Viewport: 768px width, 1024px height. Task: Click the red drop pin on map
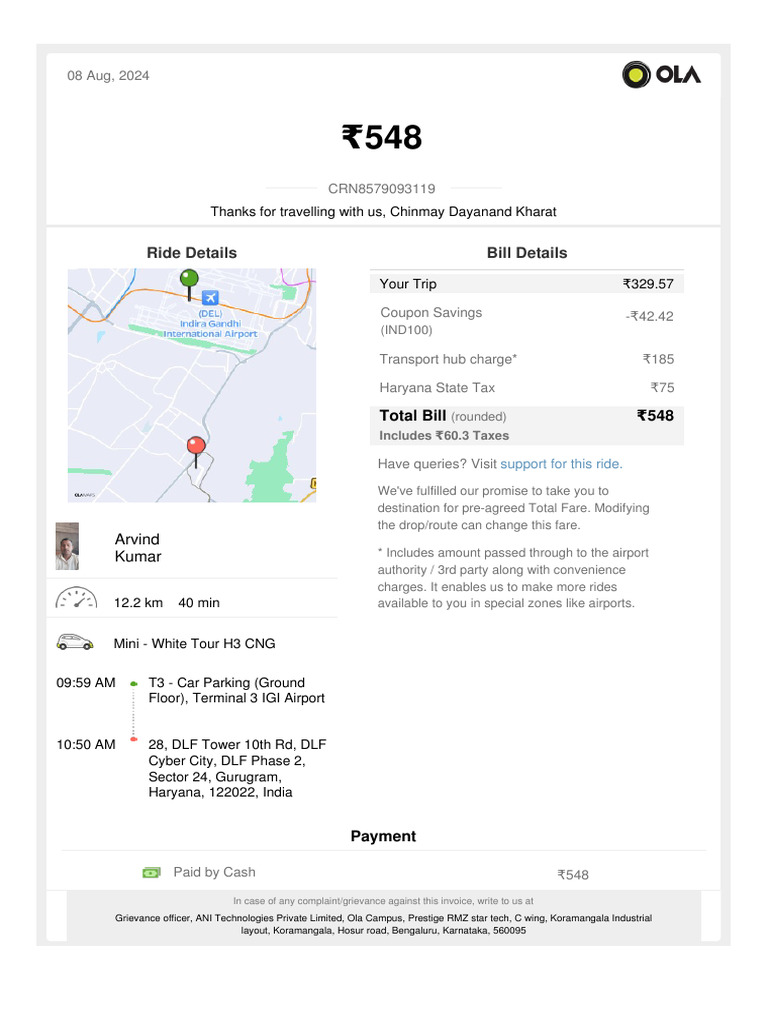197,448
